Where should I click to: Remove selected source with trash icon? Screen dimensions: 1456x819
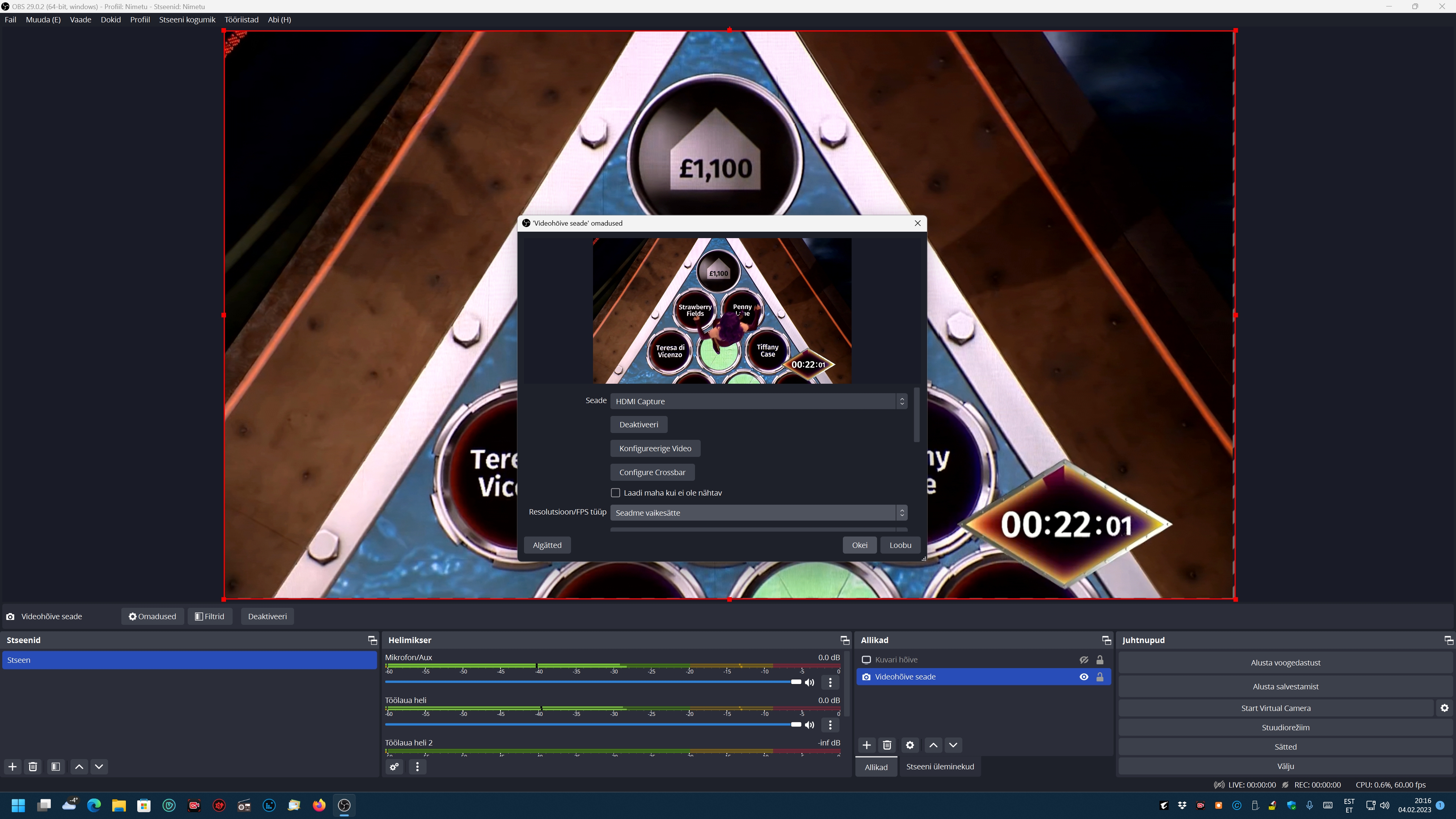[887, 745]
